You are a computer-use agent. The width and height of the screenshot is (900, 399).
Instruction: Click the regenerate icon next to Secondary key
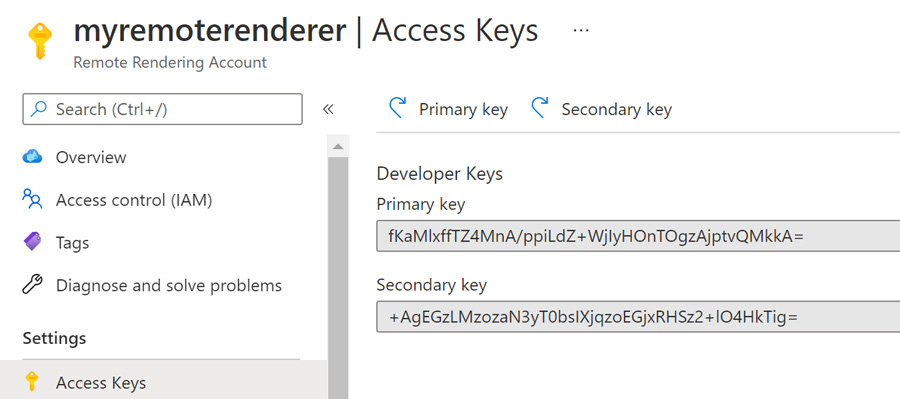(x=540, y=108)
